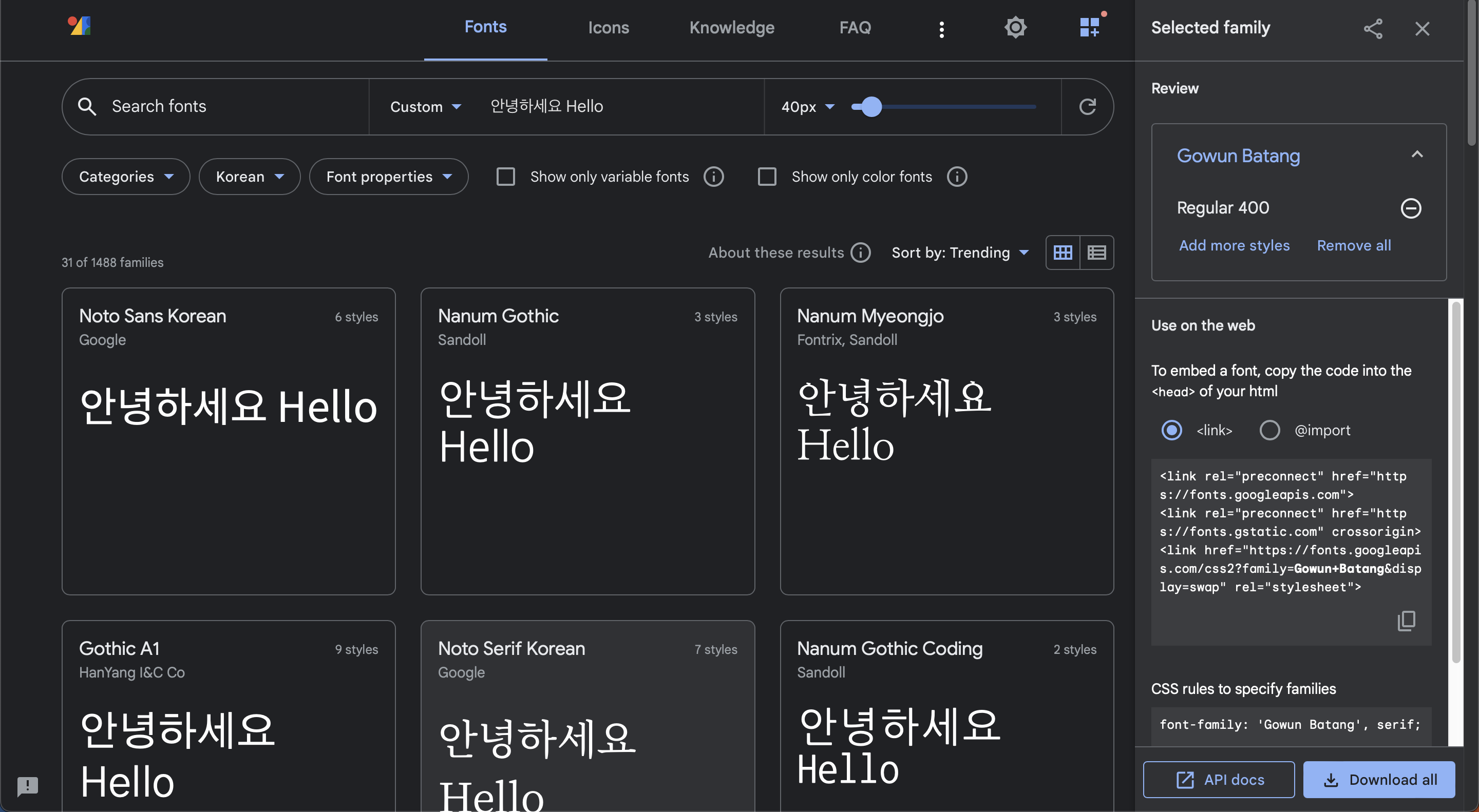Open the selected families panel icon
Image resolution: width=1479 pixels, height=812 pixels.
[x=1089, y=27]
